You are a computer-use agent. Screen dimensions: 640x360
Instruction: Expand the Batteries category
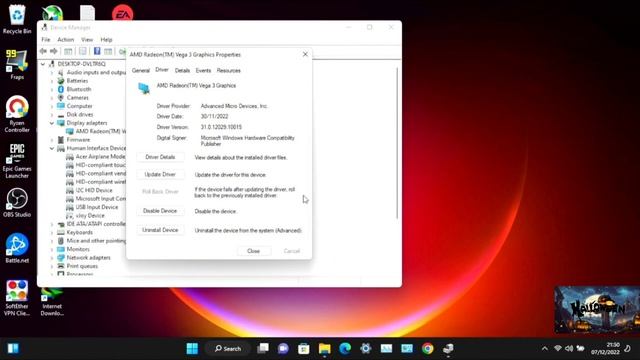coord(52,81)
